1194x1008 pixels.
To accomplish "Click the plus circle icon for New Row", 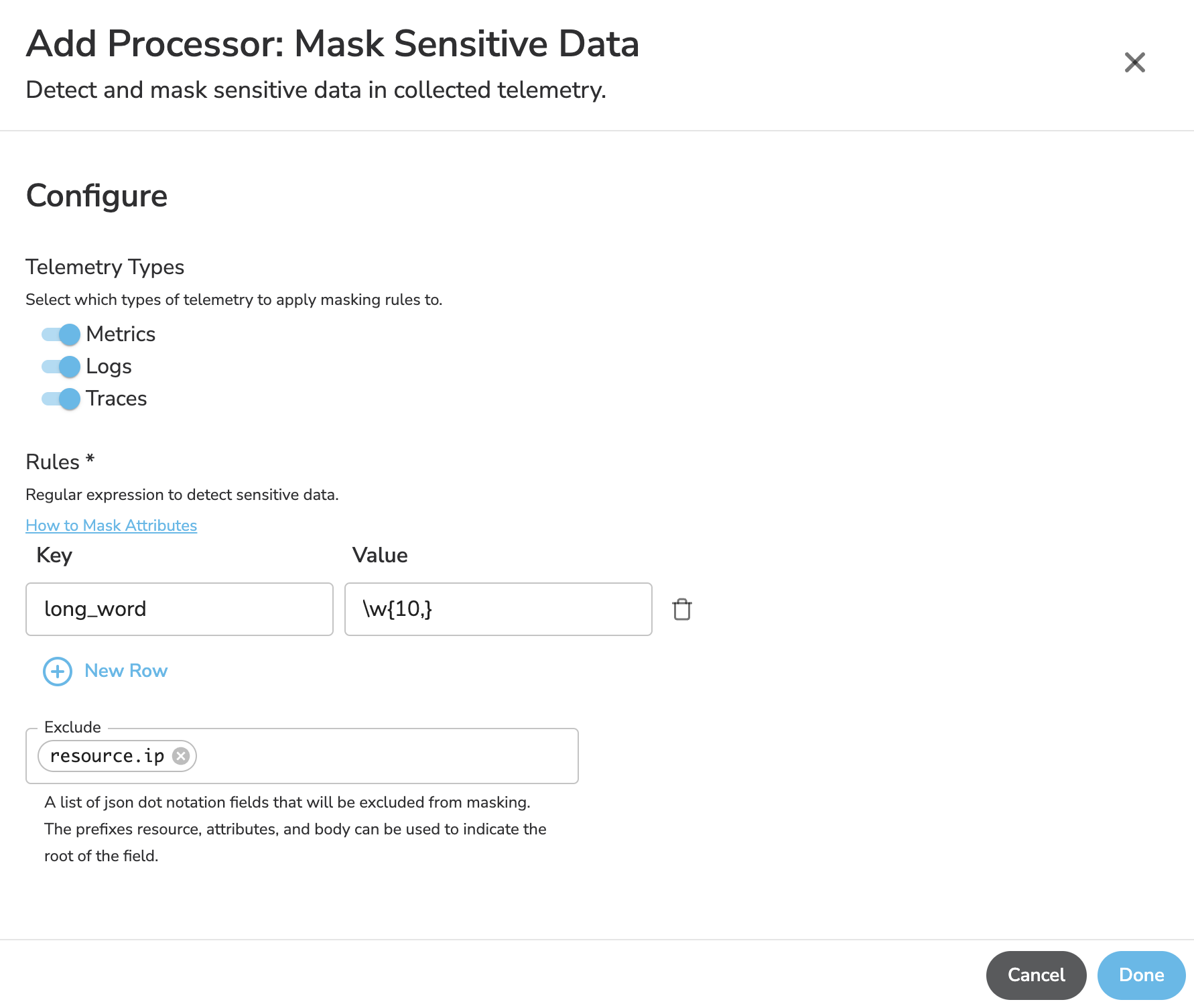I will click(x=58, y=671).
